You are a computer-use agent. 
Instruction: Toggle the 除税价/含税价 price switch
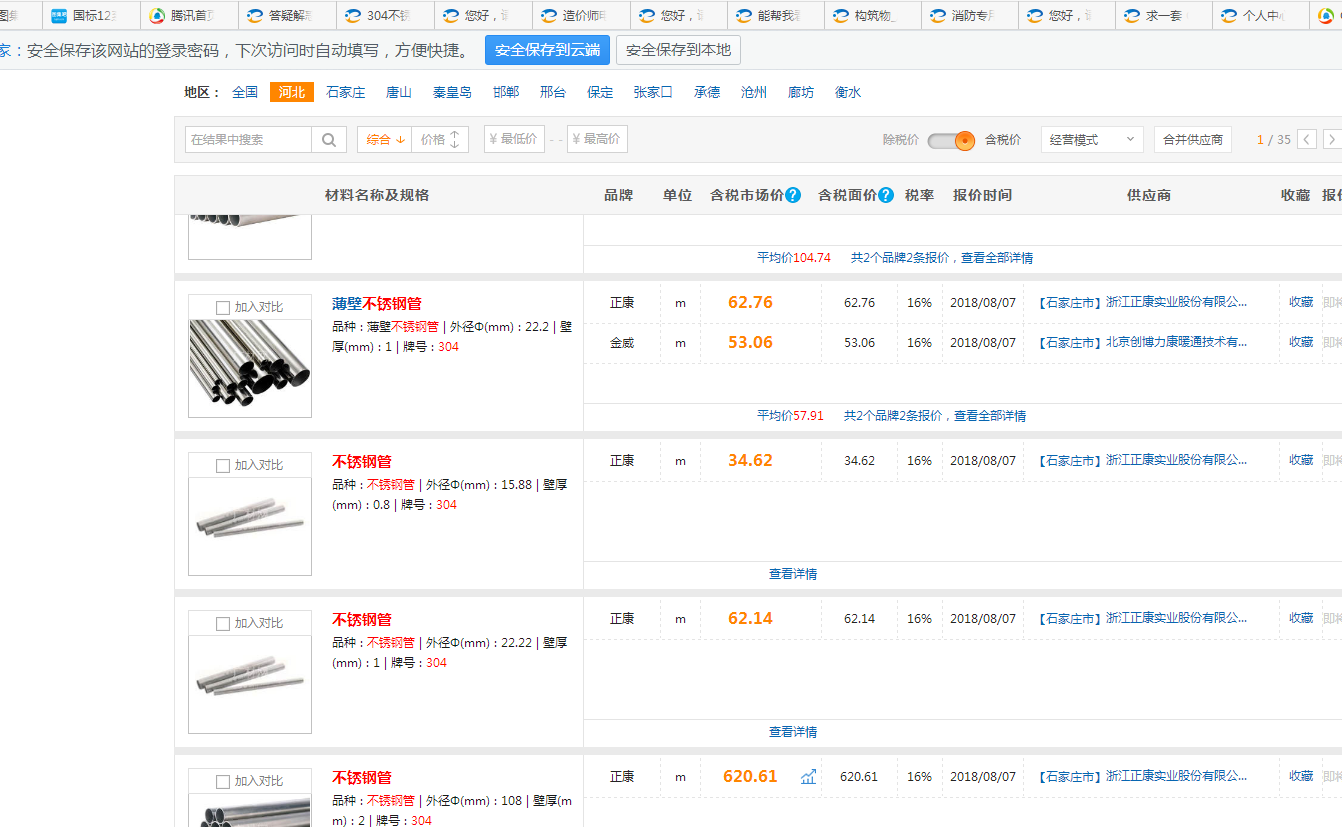pyautogui.click(x=951, y=140)
